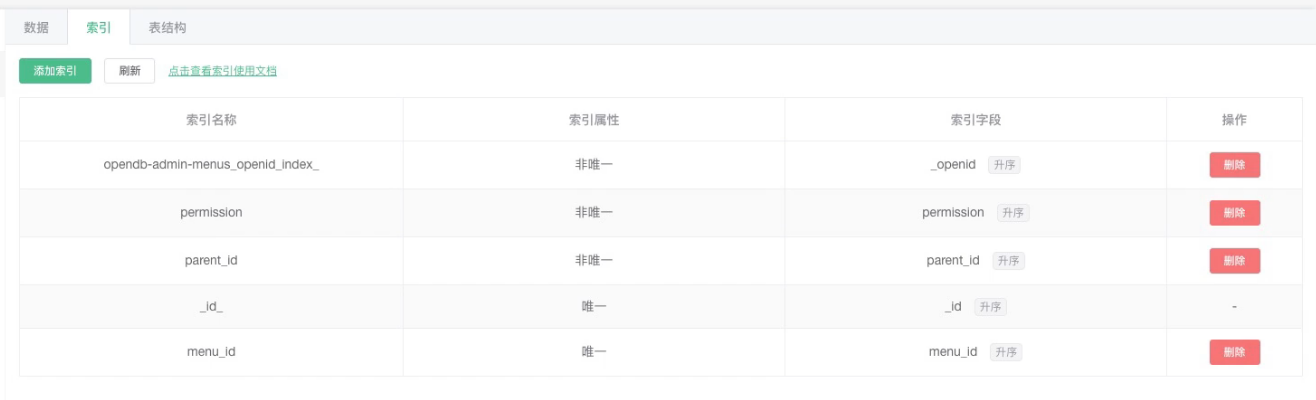
Task: Open the 表结构 tab
Action: (167, 28)
